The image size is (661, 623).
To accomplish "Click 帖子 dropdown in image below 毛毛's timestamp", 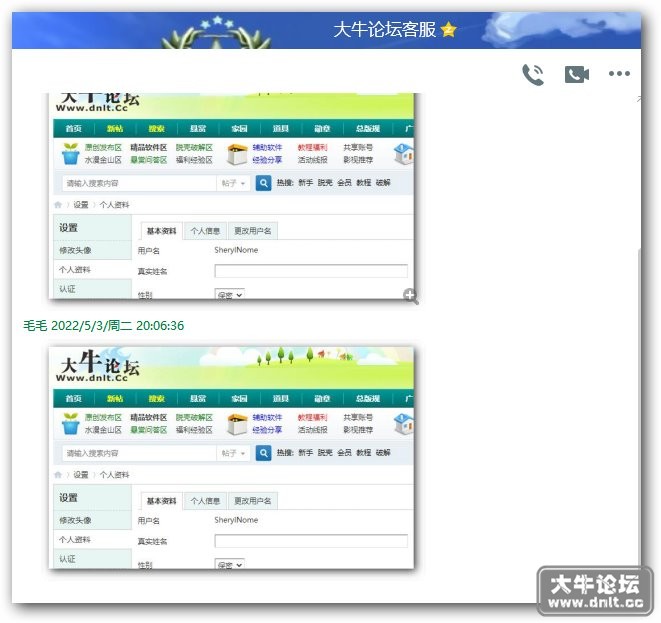I will [233, 453].
